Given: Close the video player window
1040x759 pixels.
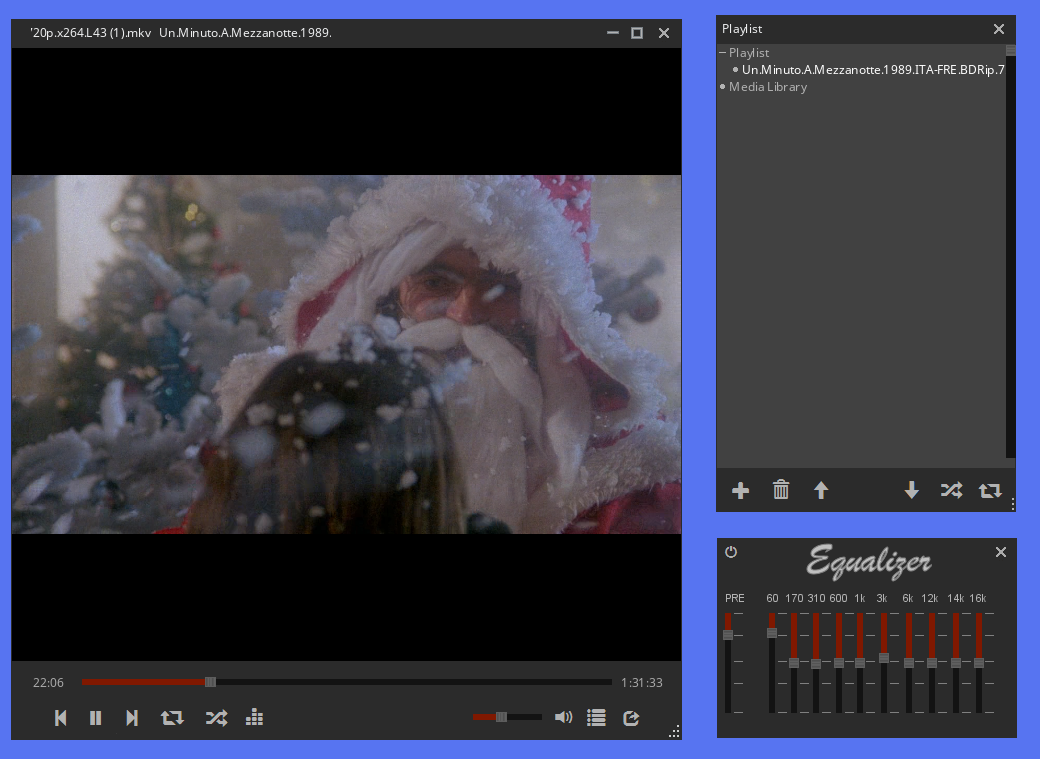Looking at the screenshot, I should [x=664, y=33].
